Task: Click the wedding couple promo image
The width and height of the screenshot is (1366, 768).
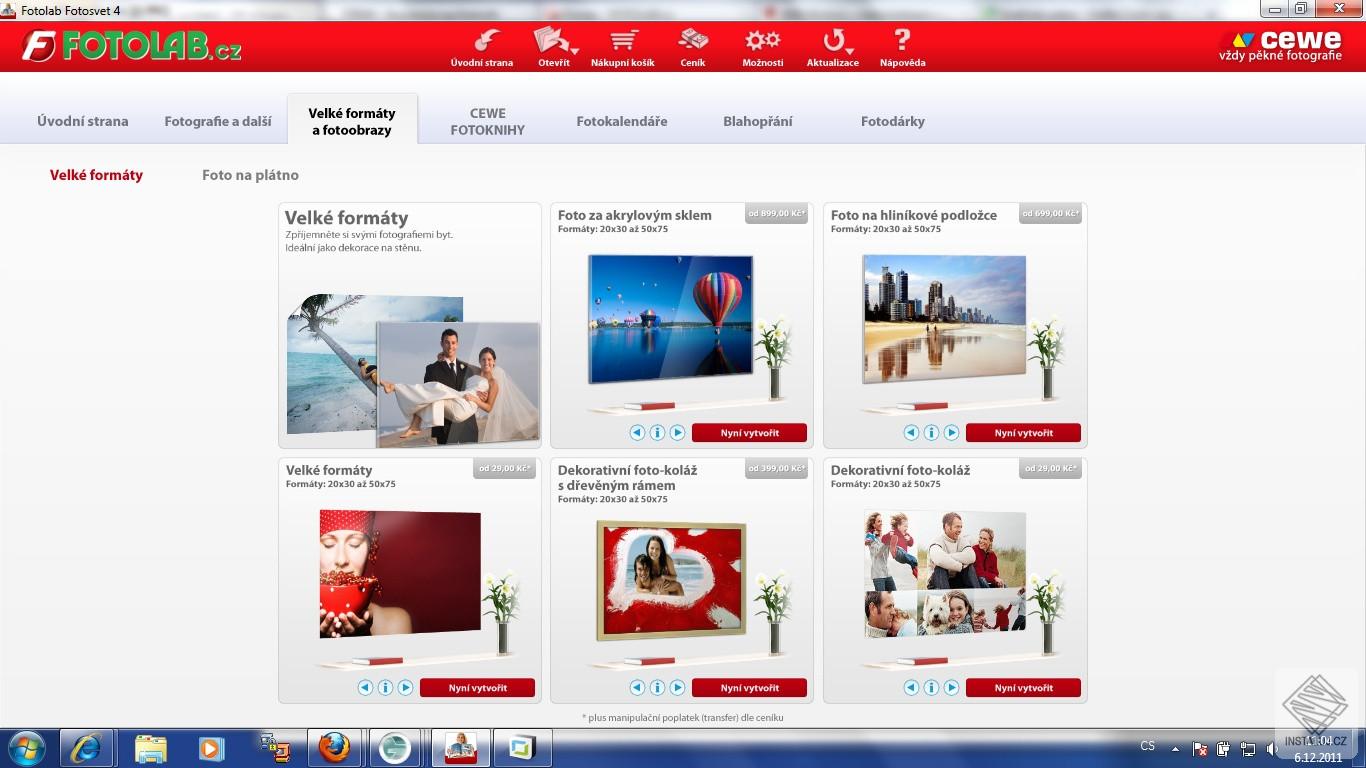Action: click(458, 383)
